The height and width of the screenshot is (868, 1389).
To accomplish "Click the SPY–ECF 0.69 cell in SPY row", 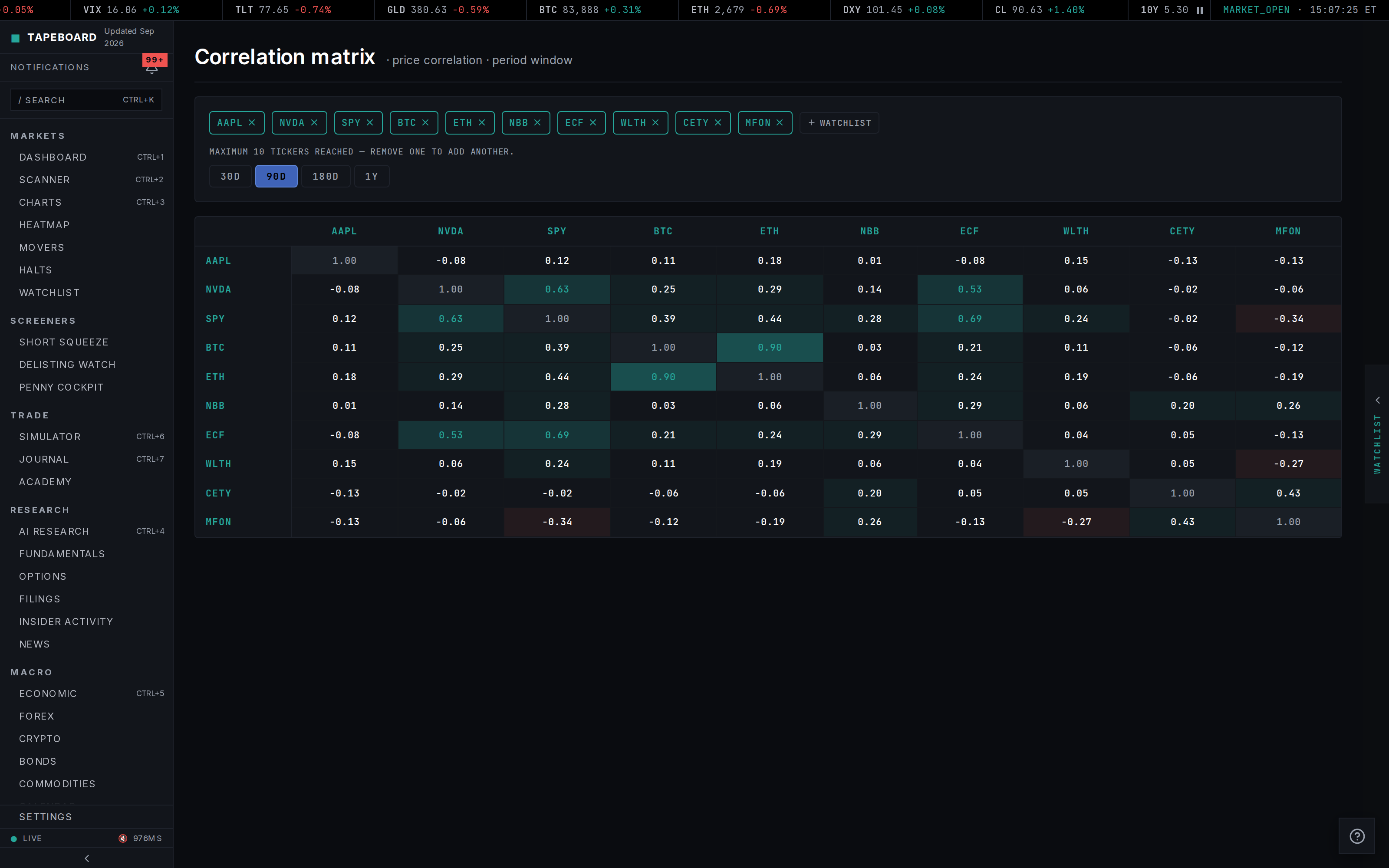I will [969, 319].
